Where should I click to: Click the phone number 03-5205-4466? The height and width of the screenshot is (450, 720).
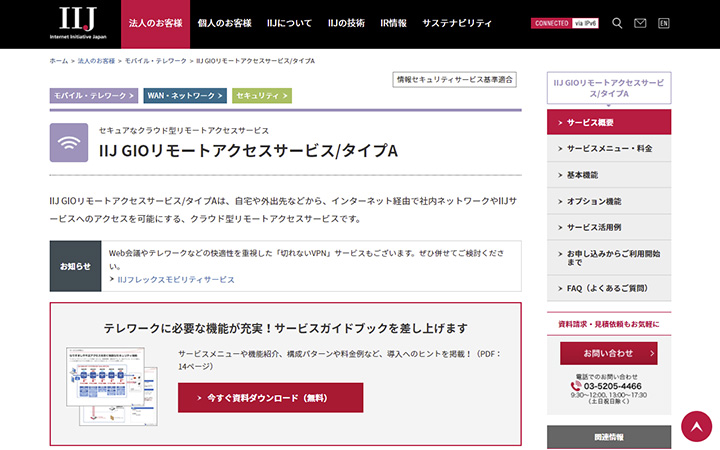[613, 386]
